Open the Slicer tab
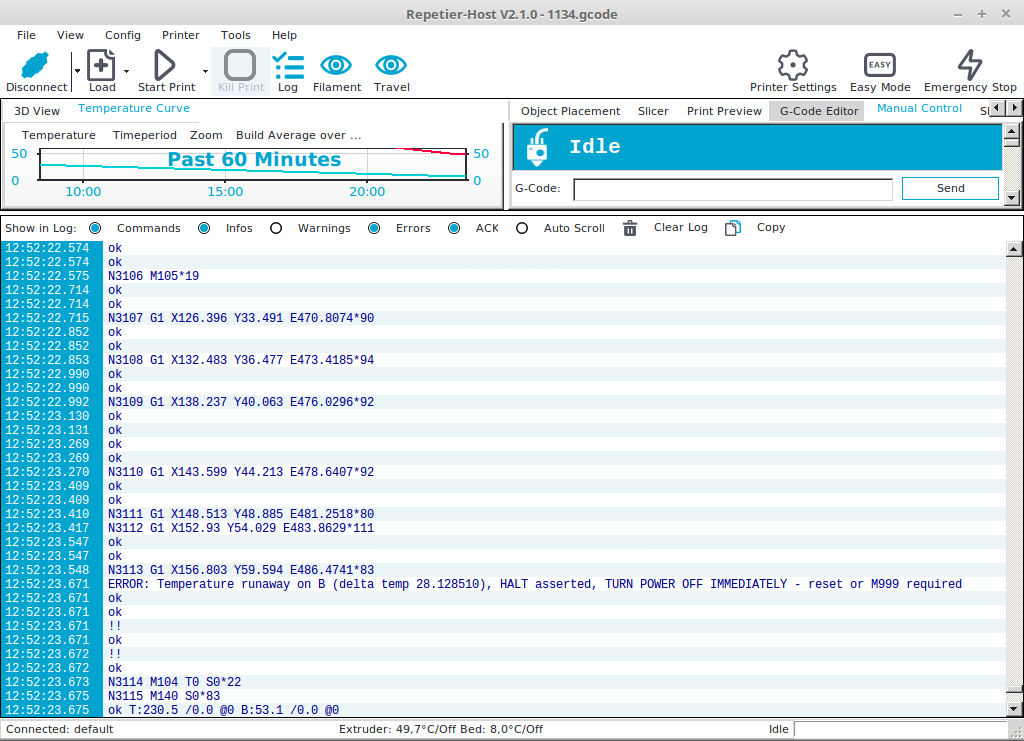 coord(653,111)
